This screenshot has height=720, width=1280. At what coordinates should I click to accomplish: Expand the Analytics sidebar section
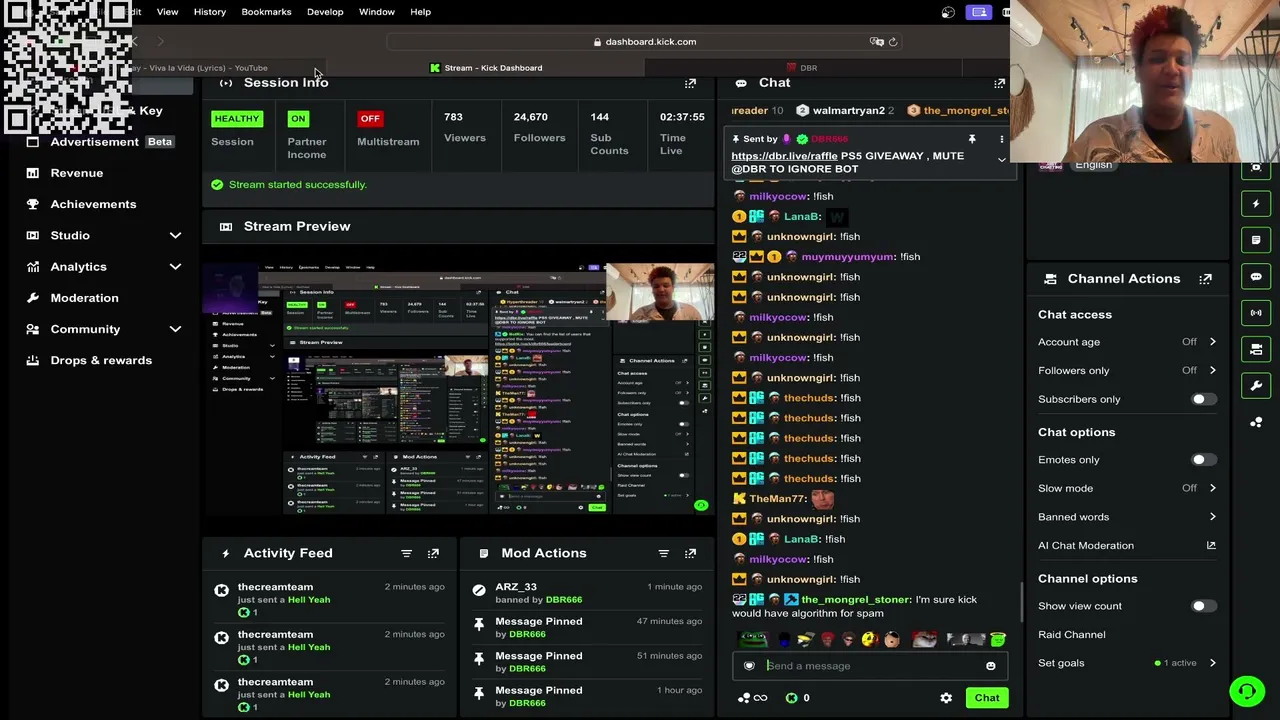(x=175, y=267)
